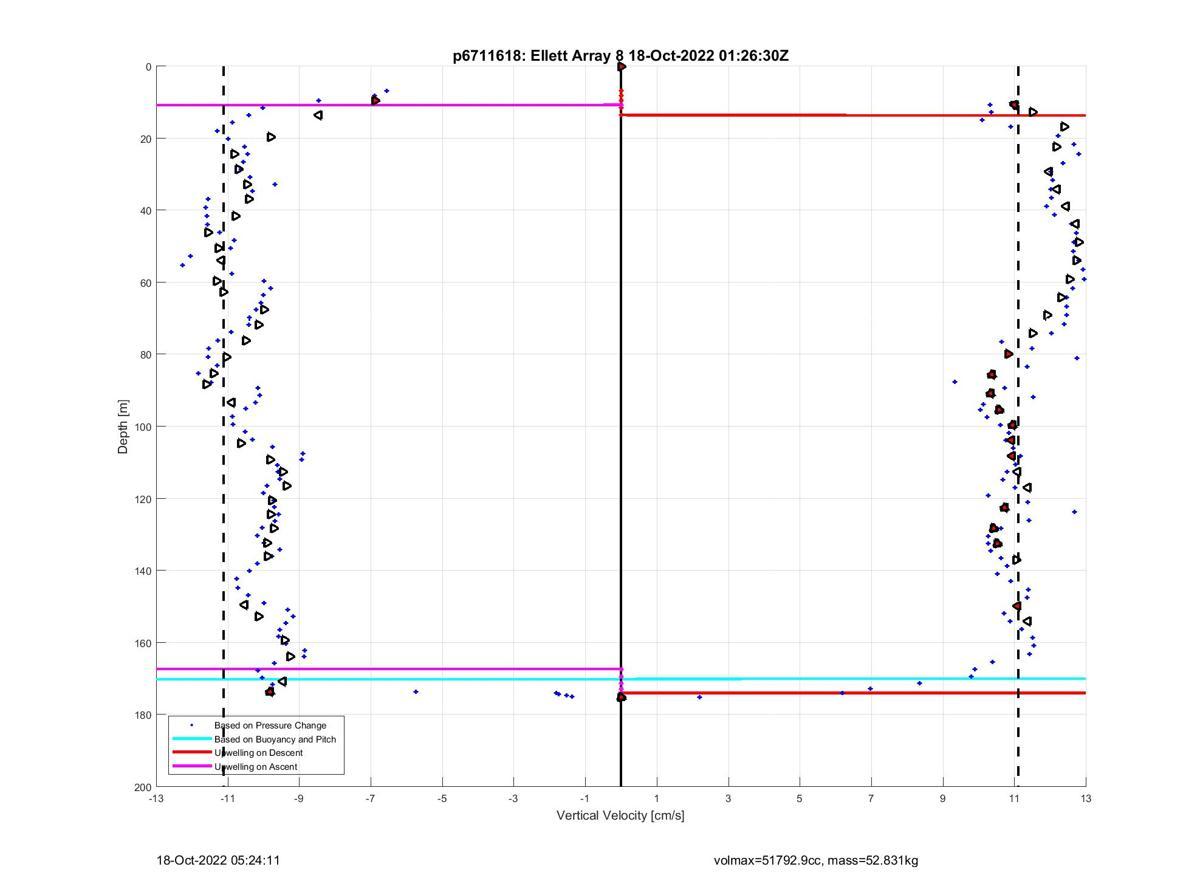Click the red descent line near 13 m depth
1200x885 pixels.
coord(853,115)
